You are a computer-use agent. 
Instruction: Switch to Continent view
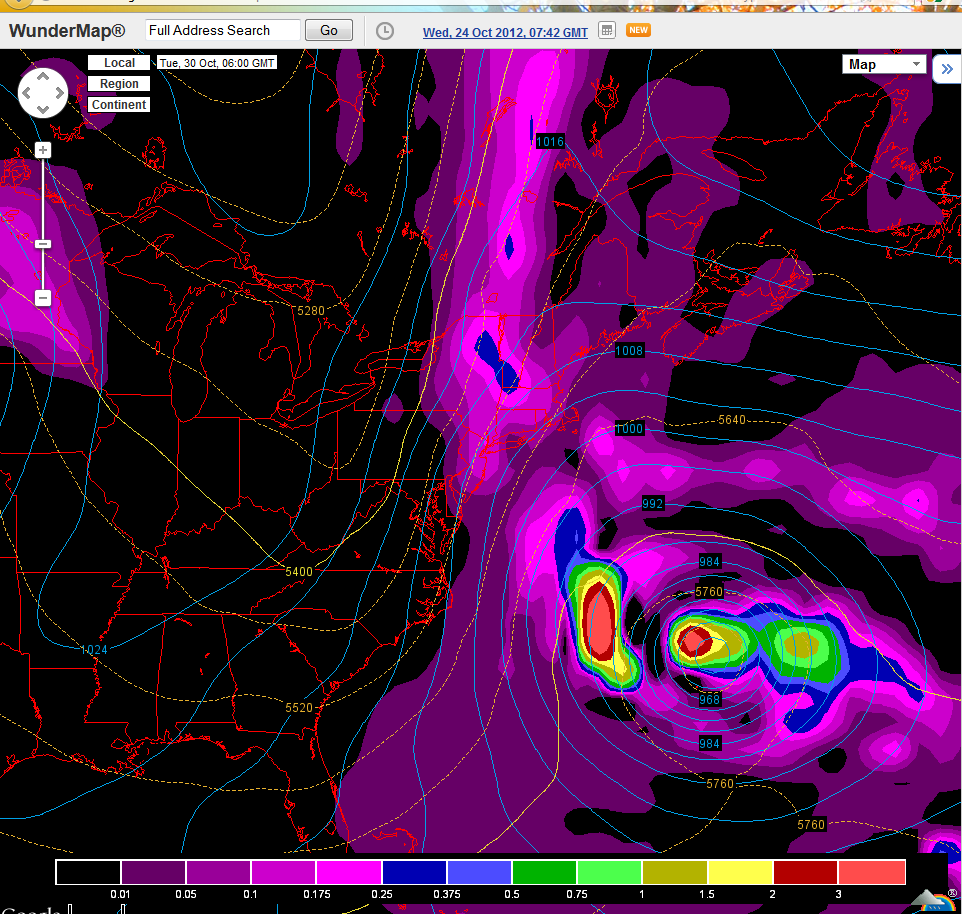pos(119,105)
